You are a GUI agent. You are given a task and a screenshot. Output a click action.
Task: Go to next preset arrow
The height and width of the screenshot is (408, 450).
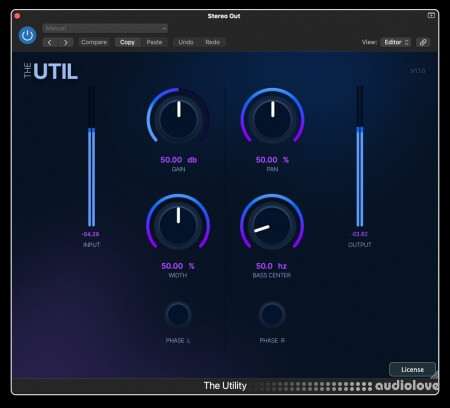click(66, 42)
